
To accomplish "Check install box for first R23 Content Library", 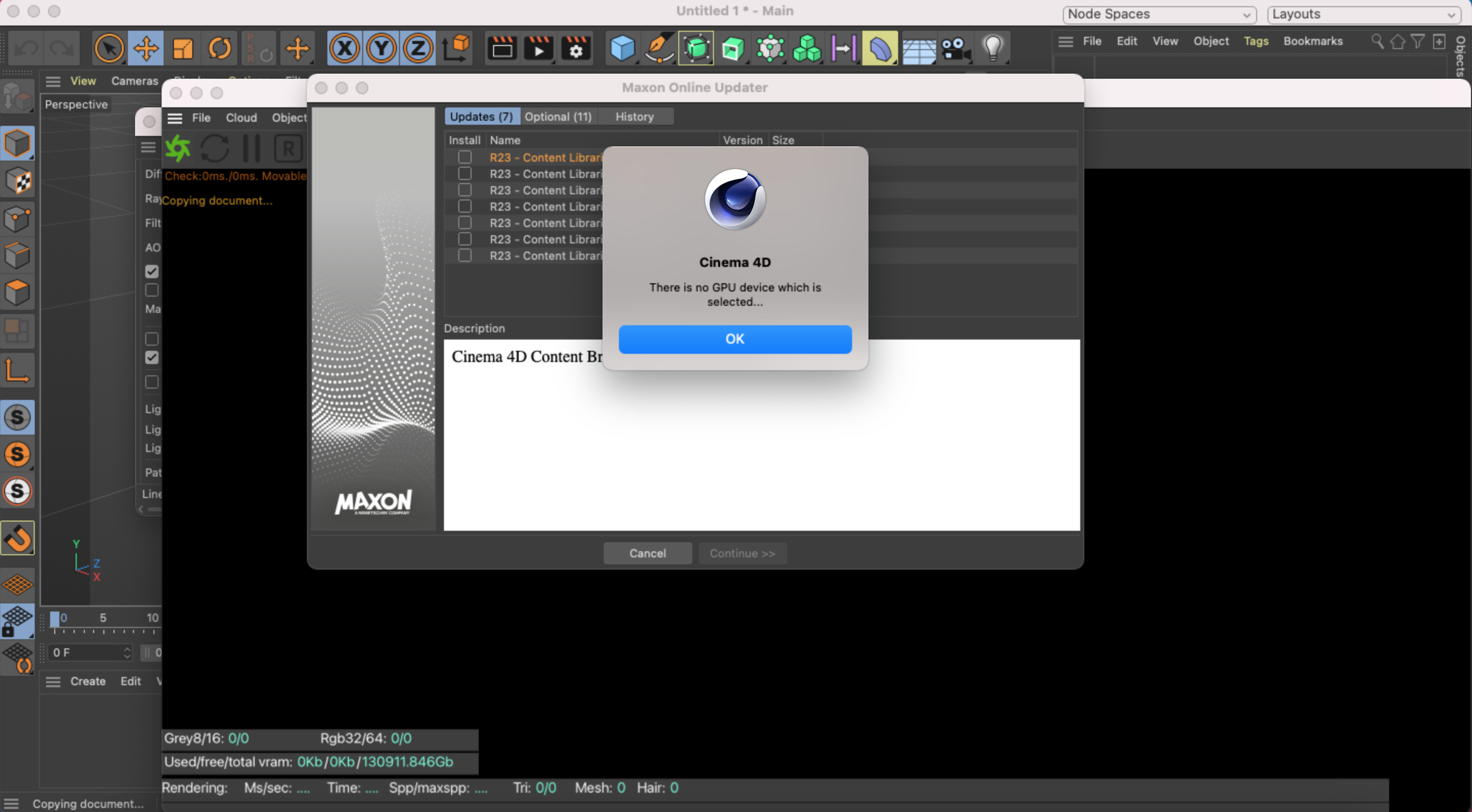I will pos(464,157).
